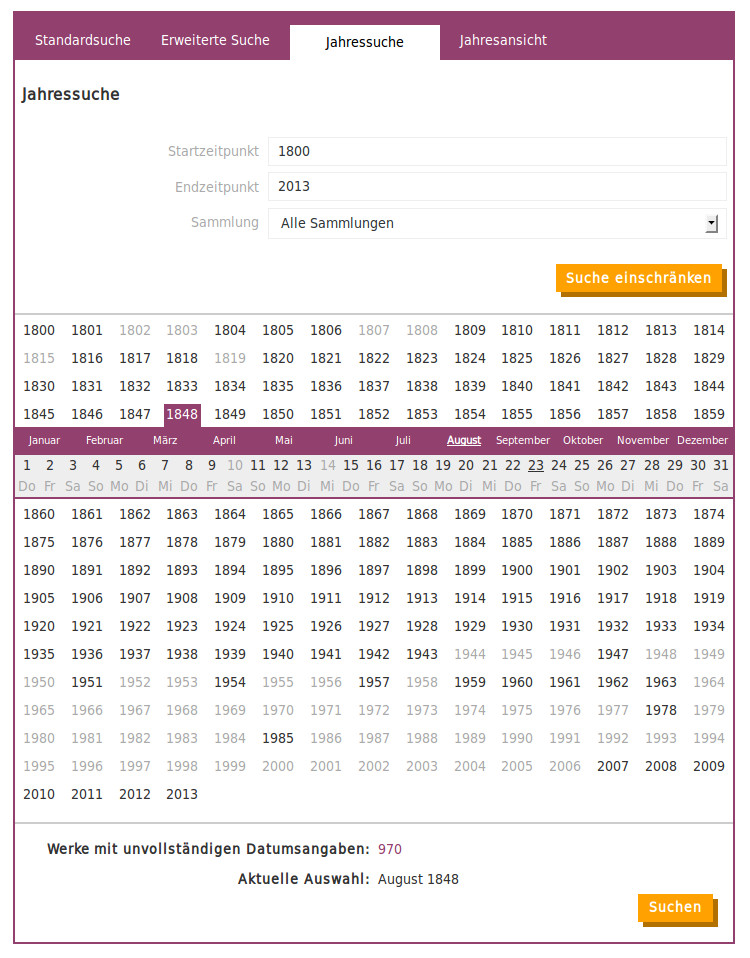Open the Erweiterte Suche tab
The width and height of the screenshot is (750, 958).
pos(215,40)
